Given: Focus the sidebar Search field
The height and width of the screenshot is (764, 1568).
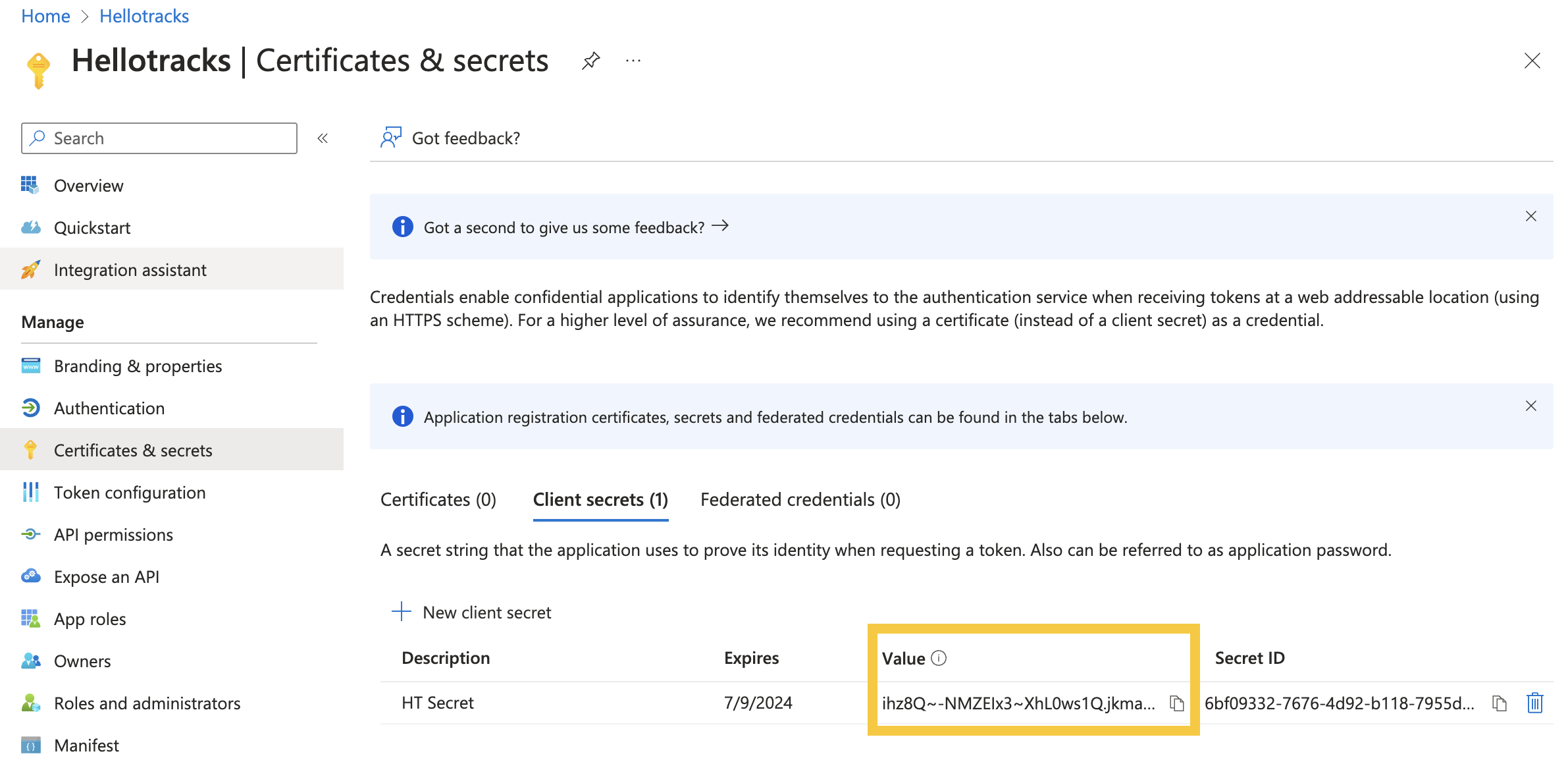Looking at the screenshot, I should 159,138.
